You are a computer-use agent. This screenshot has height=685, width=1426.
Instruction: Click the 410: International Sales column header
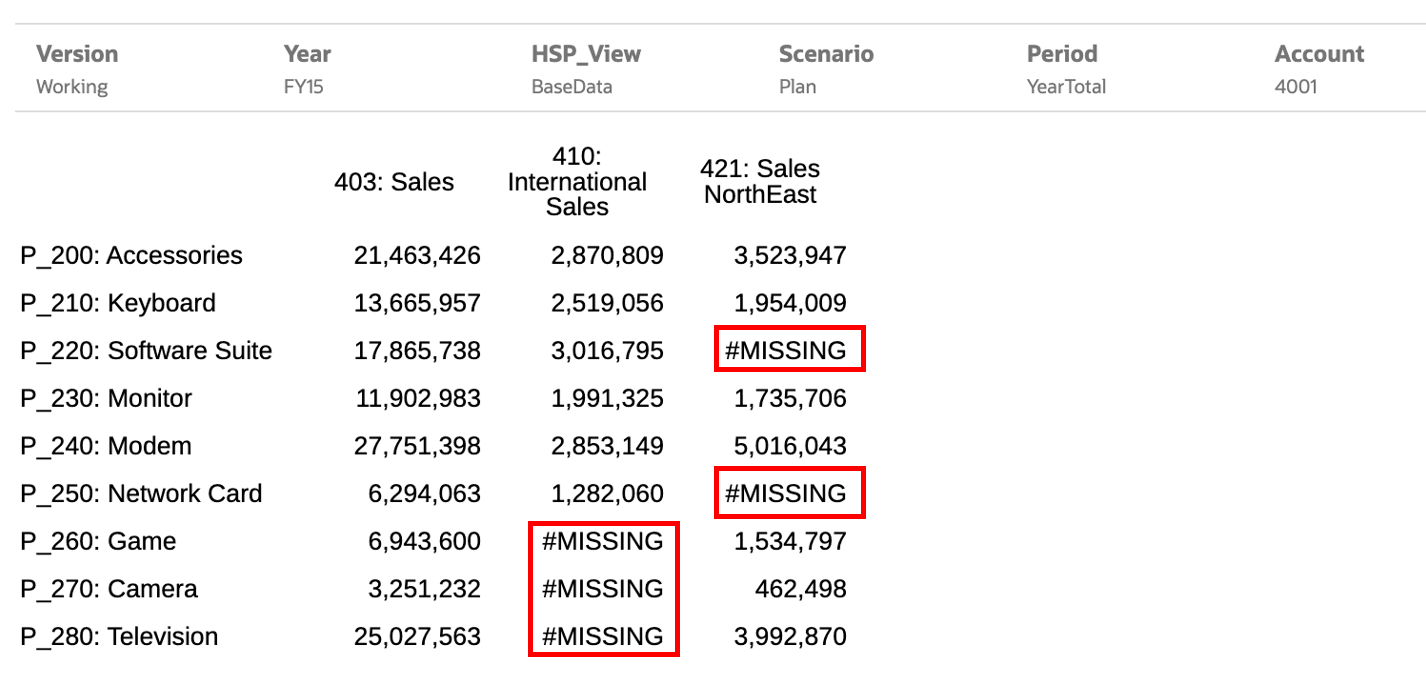(577, 182)
